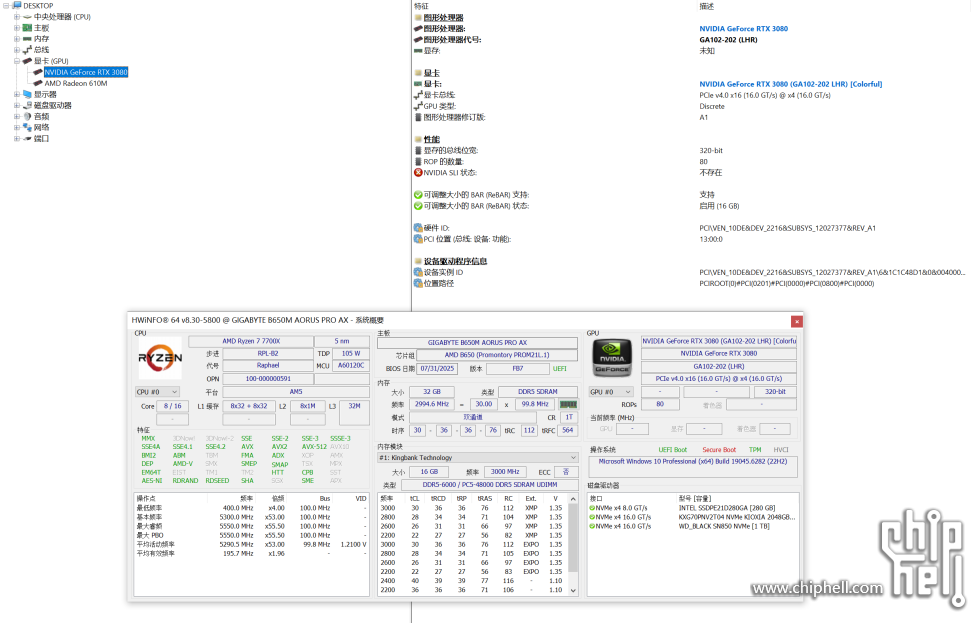Screen dimensions: 979x623
Task: Click the UEFI Boot status label
Action: point(672,450)
